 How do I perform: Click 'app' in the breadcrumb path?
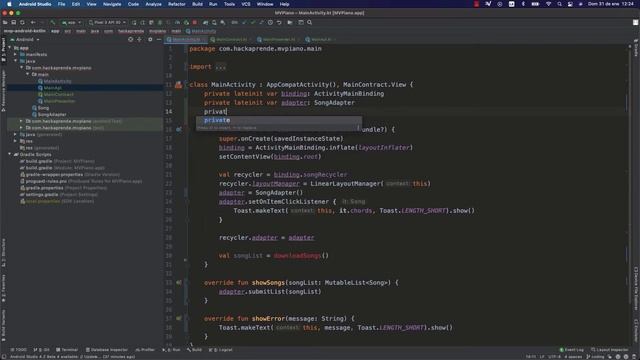coord(55,31)
